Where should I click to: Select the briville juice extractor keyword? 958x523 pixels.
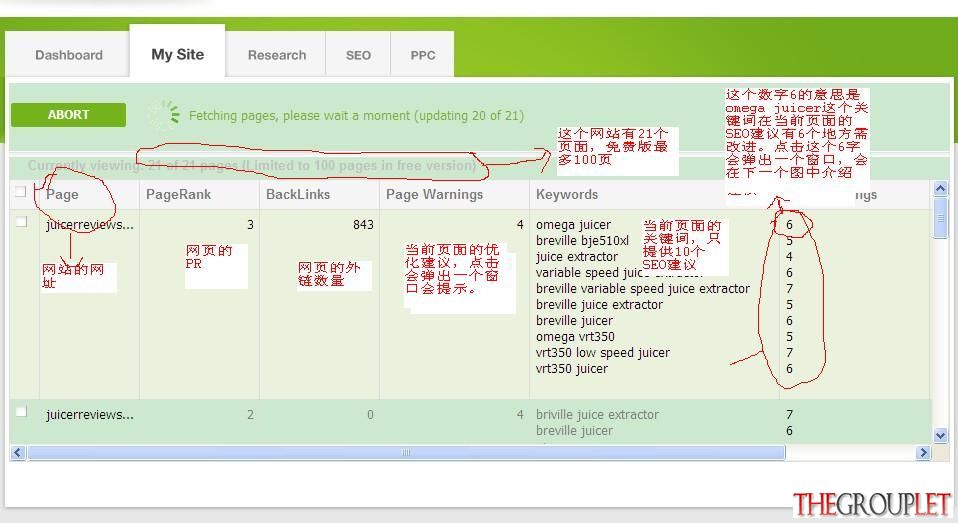click(x=598, y=415)
